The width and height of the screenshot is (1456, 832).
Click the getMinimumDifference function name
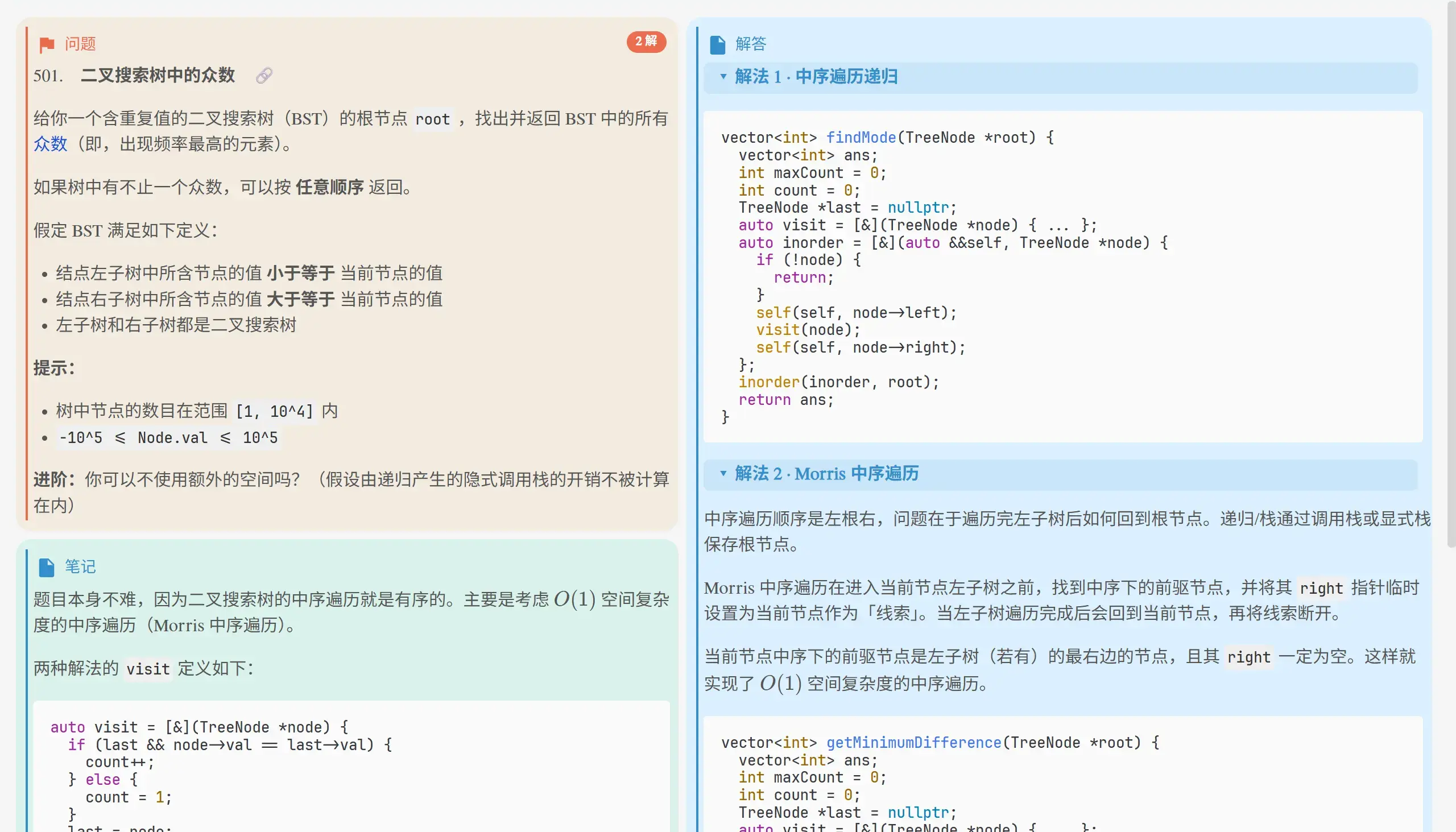[x=913, y=742]
